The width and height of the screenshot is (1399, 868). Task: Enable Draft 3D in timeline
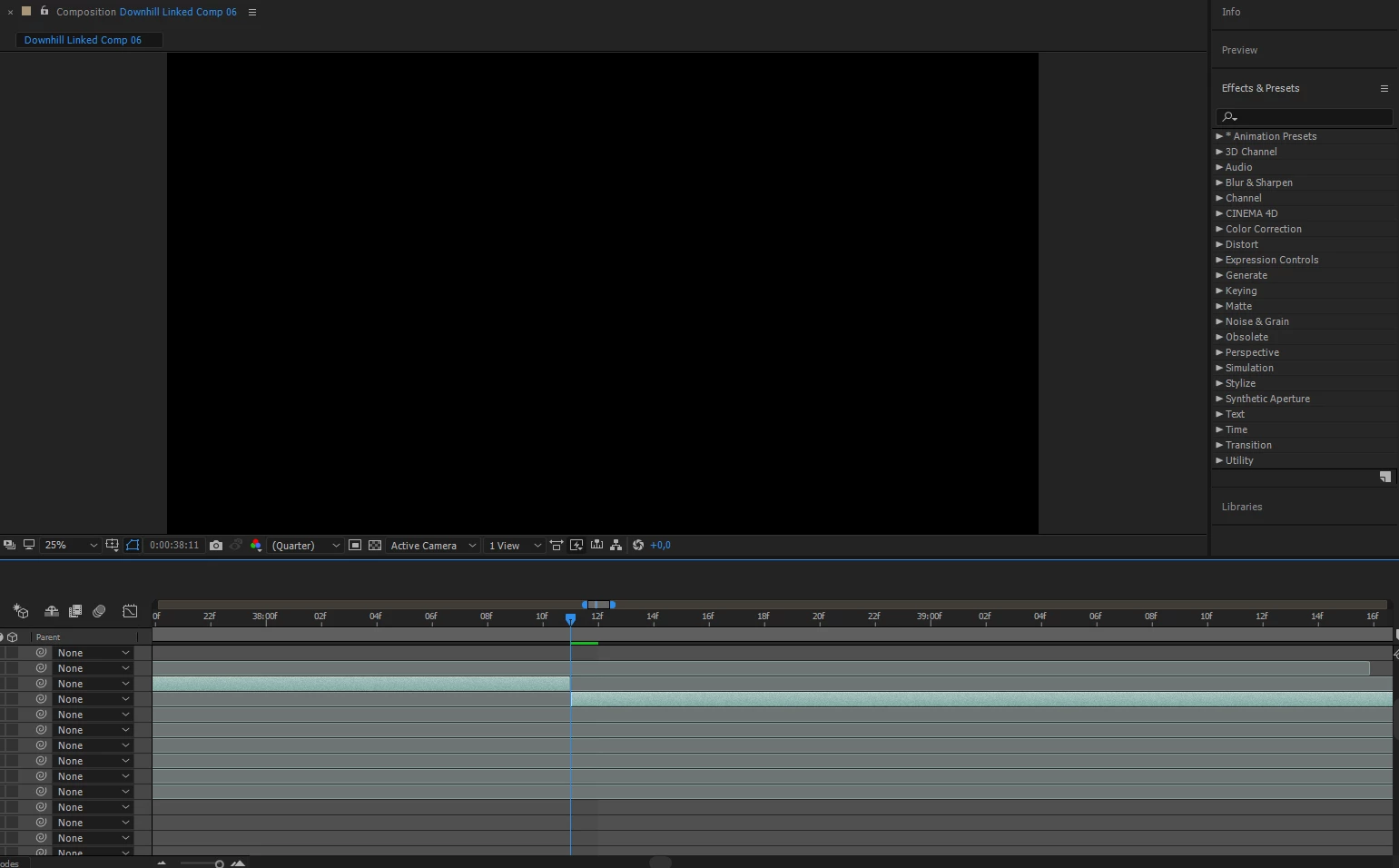pos(21,611)
